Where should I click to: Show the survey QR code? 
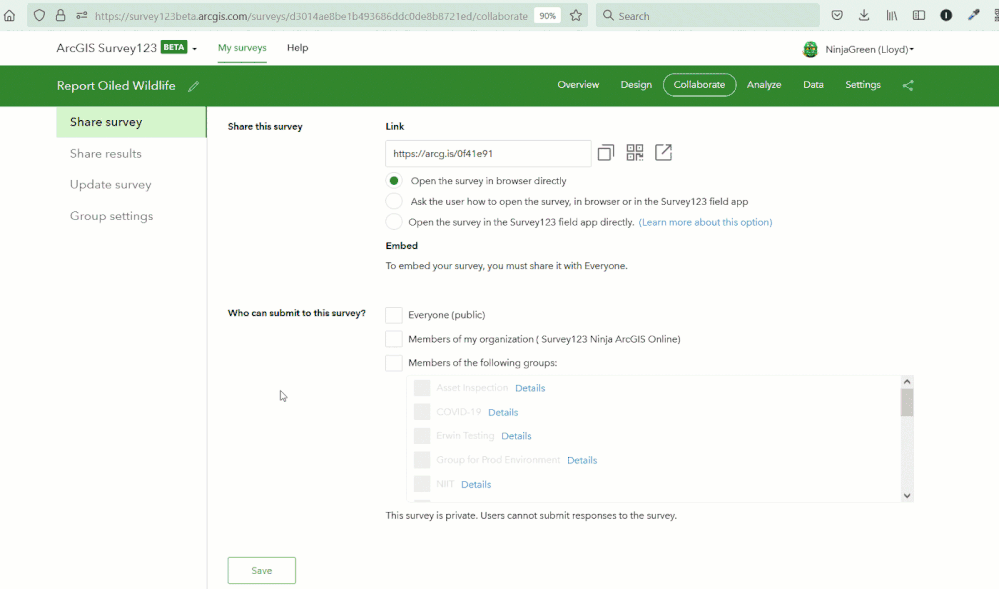pos(635,153)
